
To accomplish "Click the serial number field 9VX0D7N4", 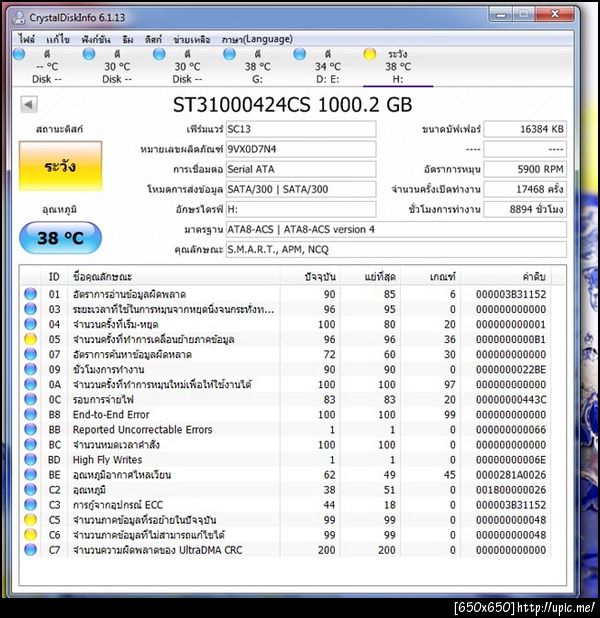I will 301,149.
